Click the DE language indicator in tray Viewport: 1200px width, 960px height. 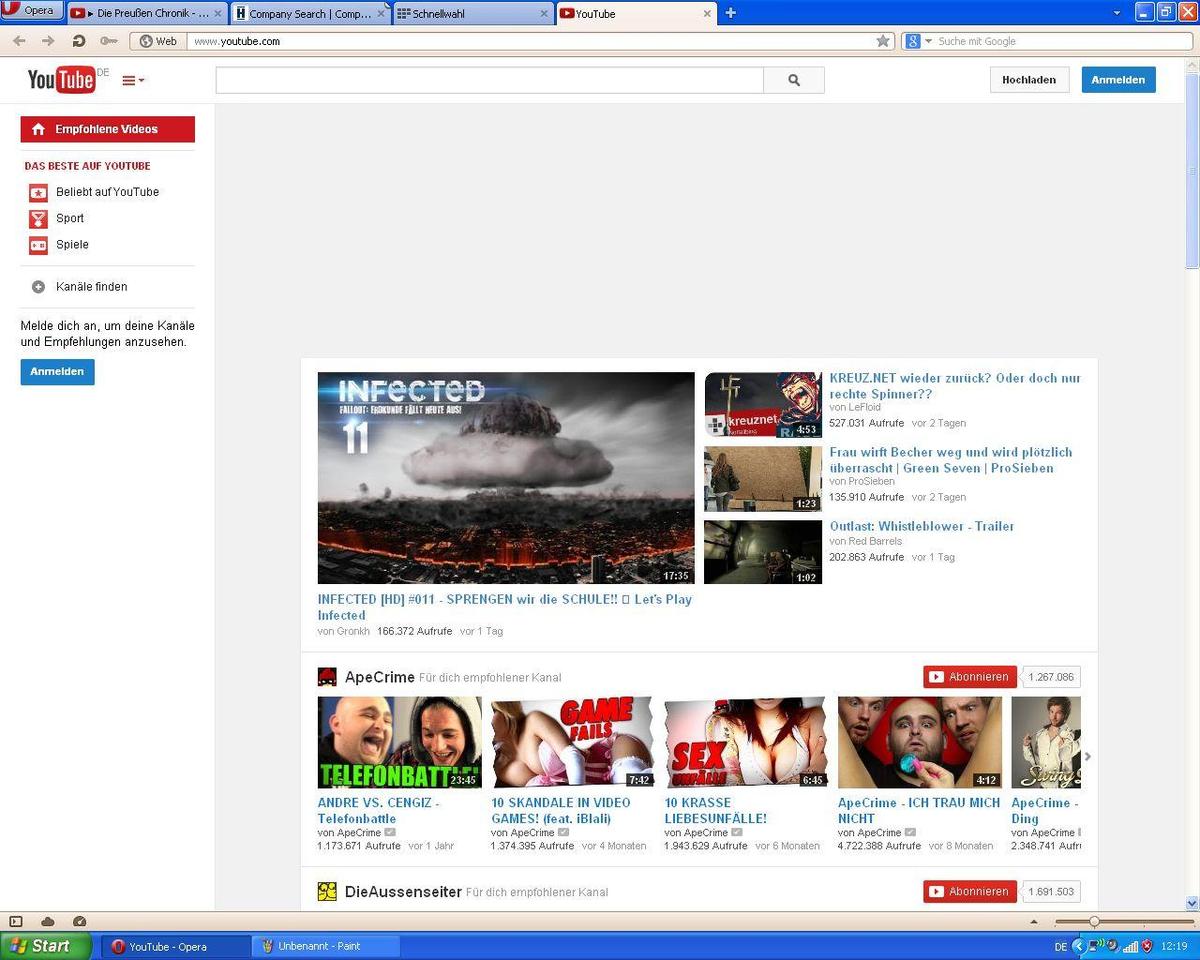click(x=1060, y=946)
